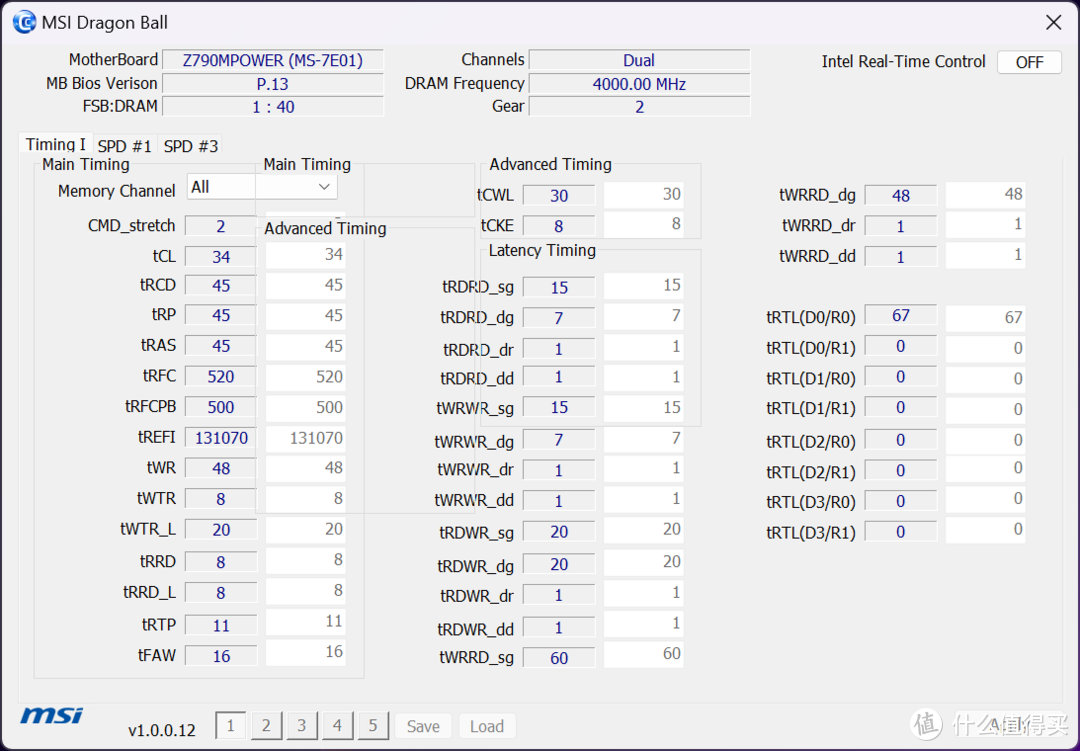Click the MSI logo at bottom left

click(x=52, y=716)
